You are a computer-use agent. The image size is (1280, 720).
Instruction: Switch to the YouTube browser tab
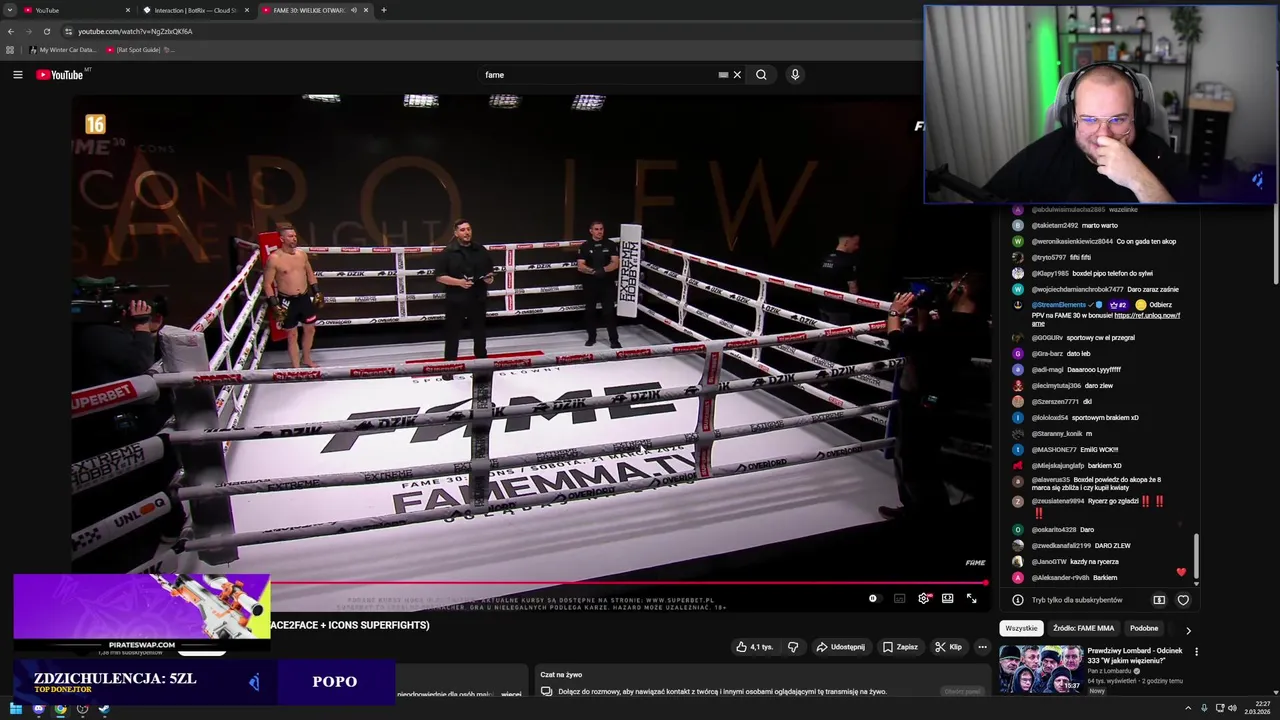click(75, 10)
